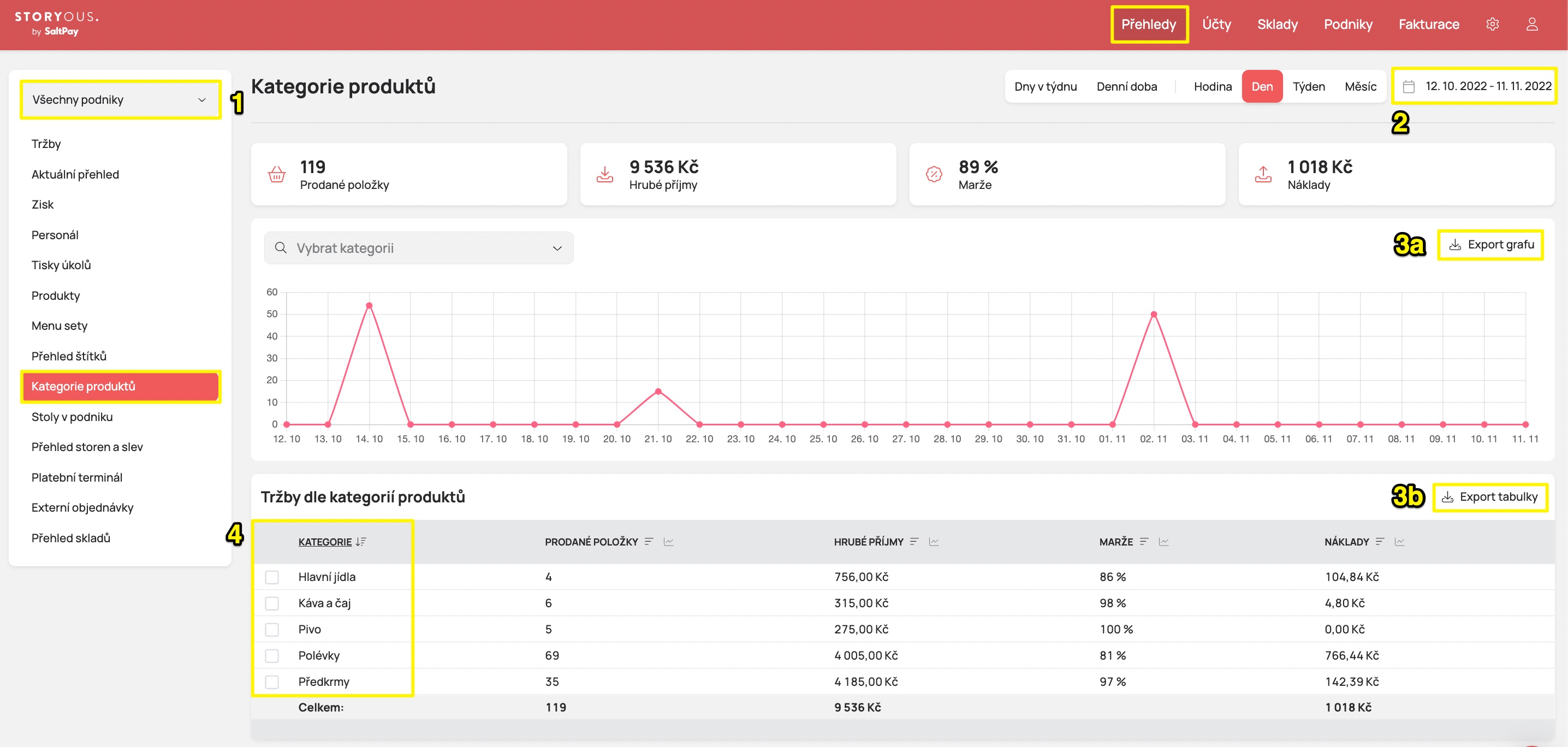Click chart icon next to Hrubé příjmy

coord(934,541)
